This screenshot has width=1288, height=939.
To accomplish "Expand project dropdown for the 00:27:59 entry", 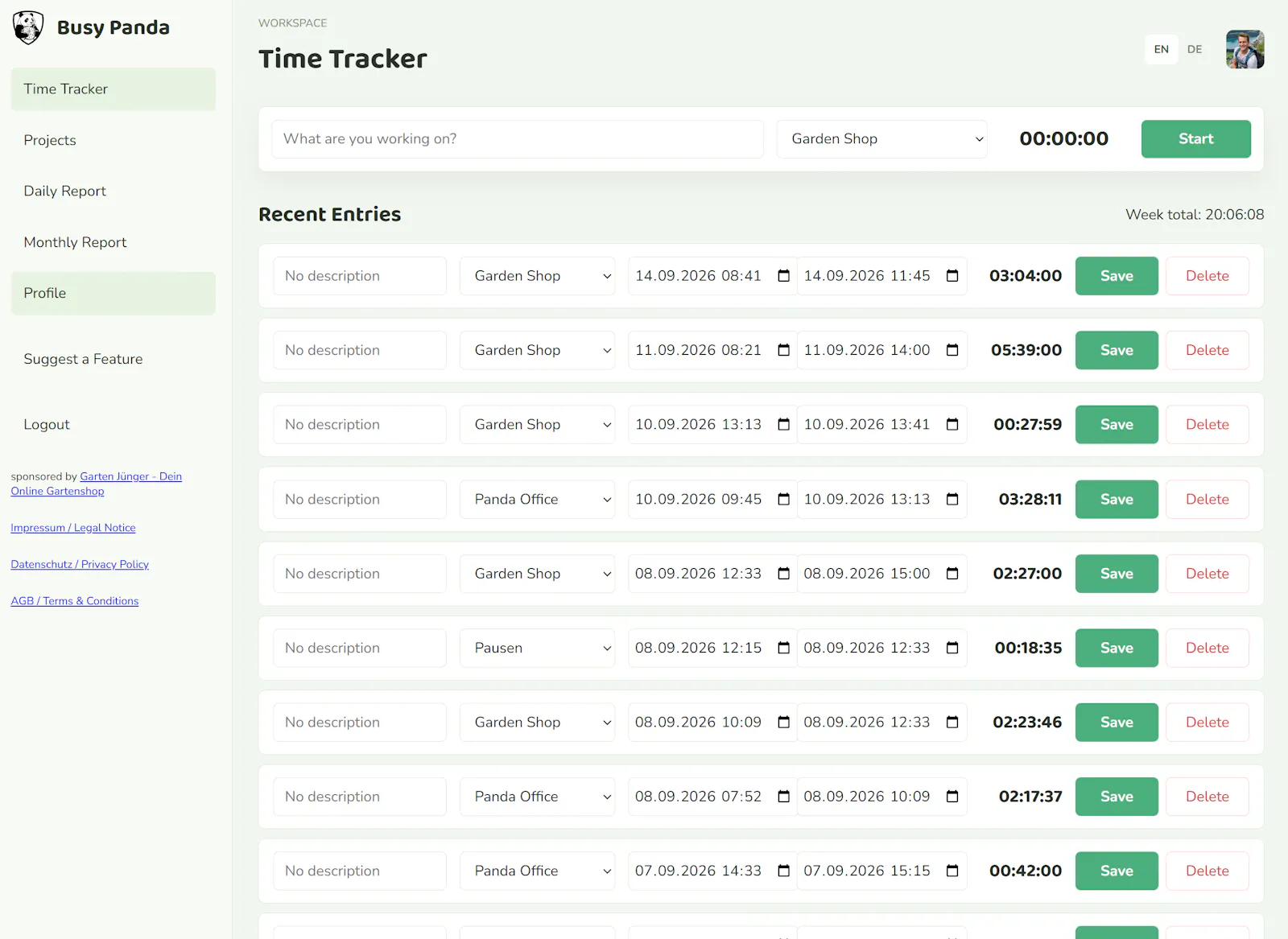I will click(537, 424).
